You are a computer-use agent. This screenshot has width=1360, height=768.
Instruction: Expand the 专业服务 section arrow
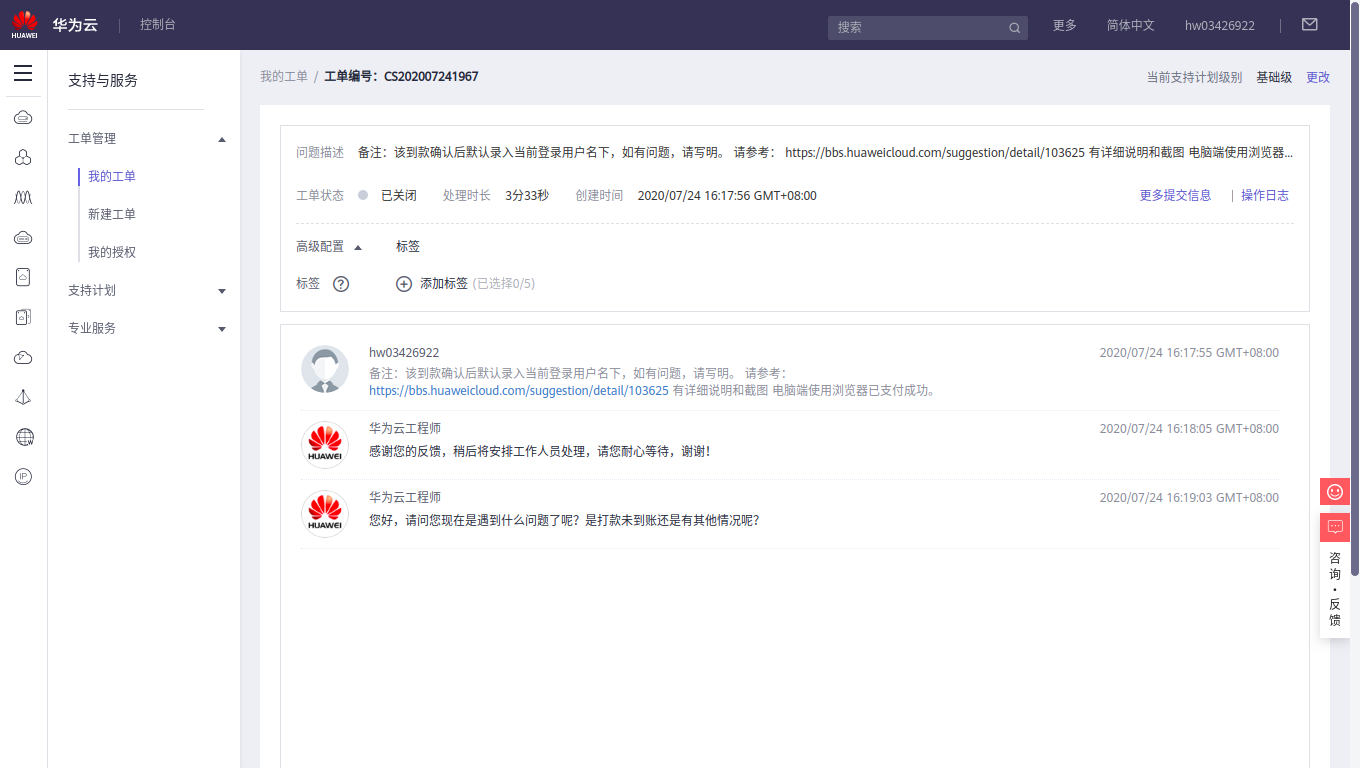[222, 329]
